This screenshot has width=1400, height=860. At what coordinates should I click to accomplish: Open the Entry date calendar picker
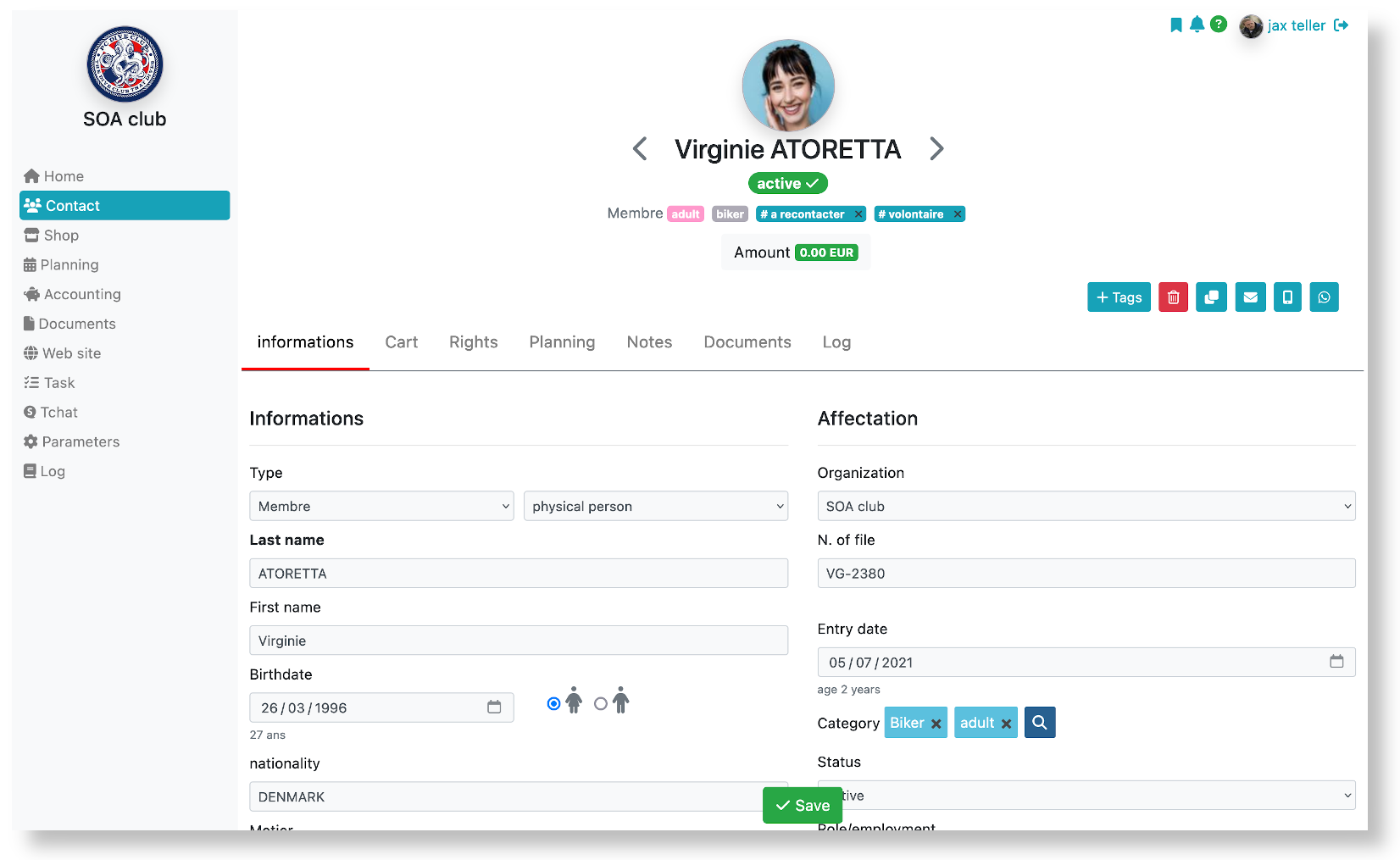click(1337, 662)
